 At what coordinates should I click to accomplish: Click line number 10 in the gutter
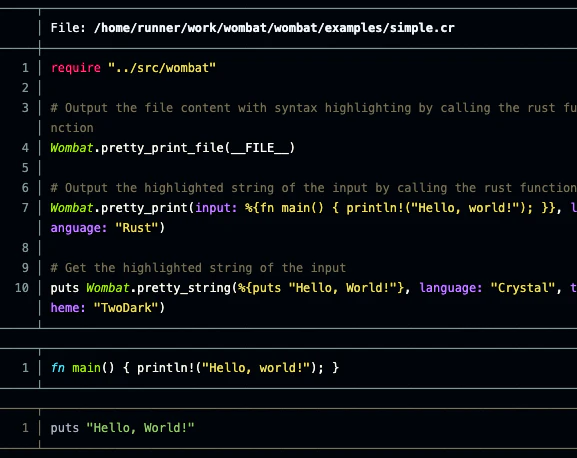click(22, 288)
